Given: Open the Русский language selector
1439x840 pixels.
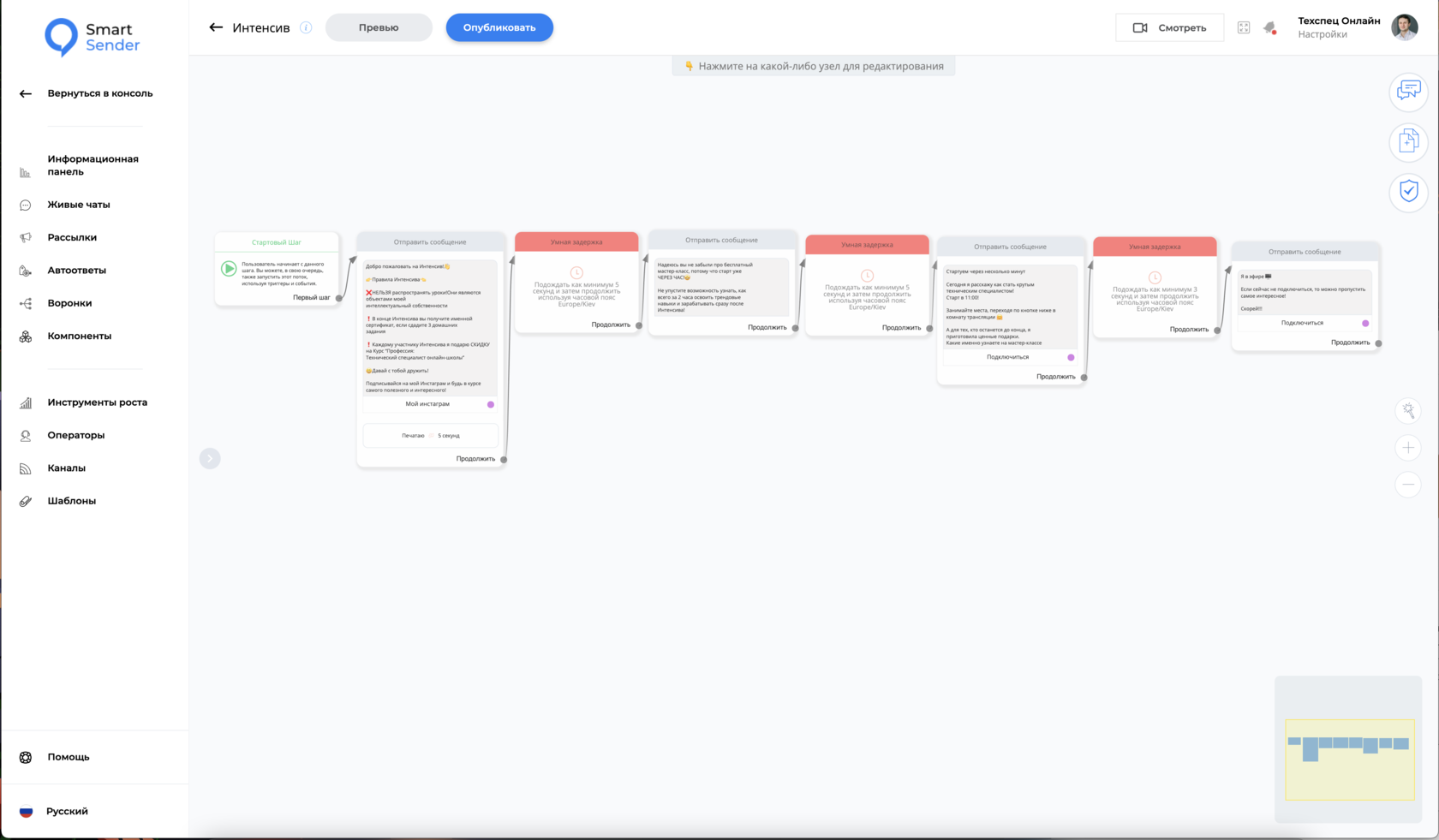Looking at the screenshot, I should tap(67, 811).
